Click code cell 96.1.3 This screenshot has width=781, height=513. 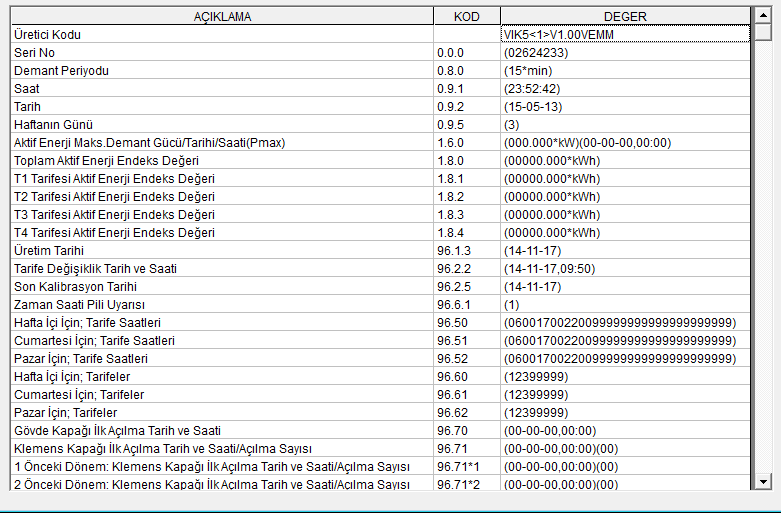point(467,251)
